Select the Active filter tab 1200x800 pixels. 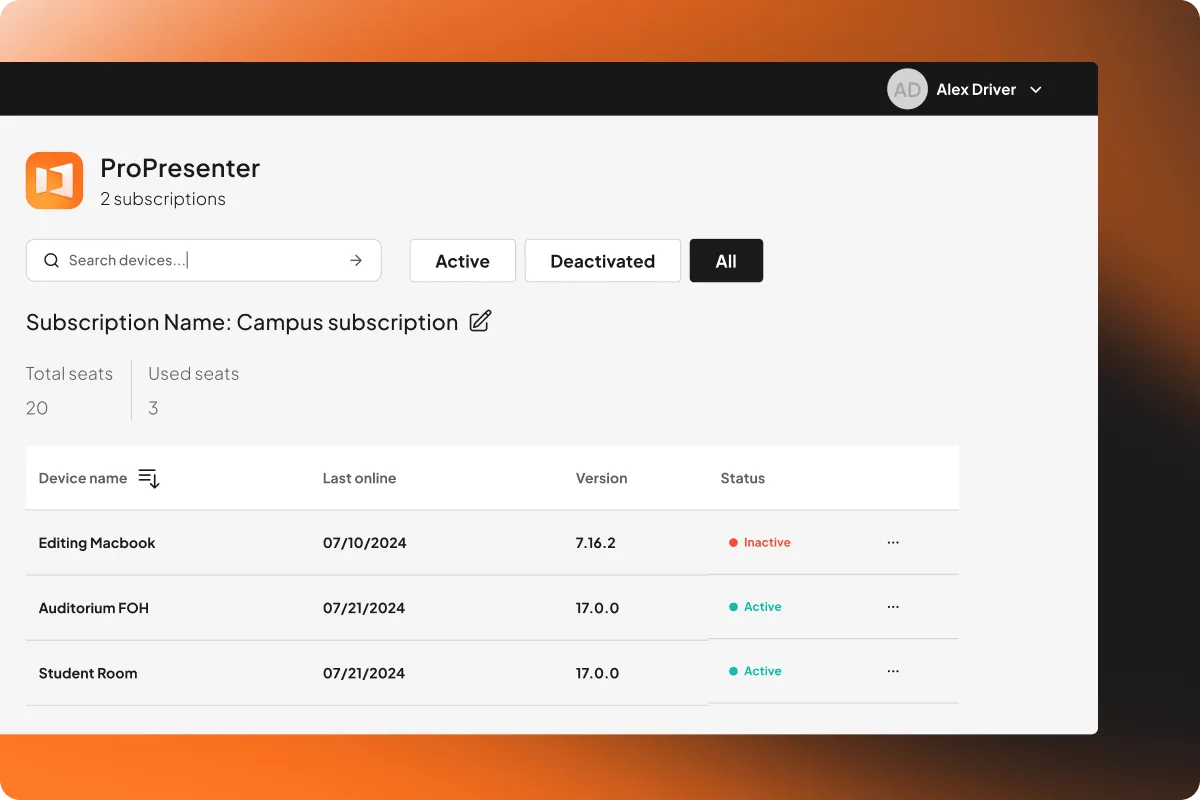point(462,260)
